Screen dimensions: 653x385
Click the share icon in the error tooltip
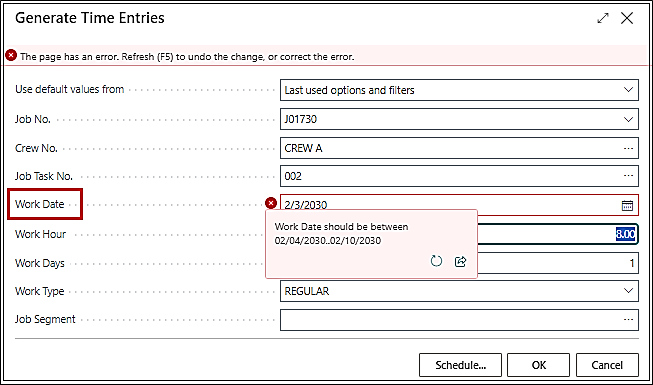tap(460, 261)
